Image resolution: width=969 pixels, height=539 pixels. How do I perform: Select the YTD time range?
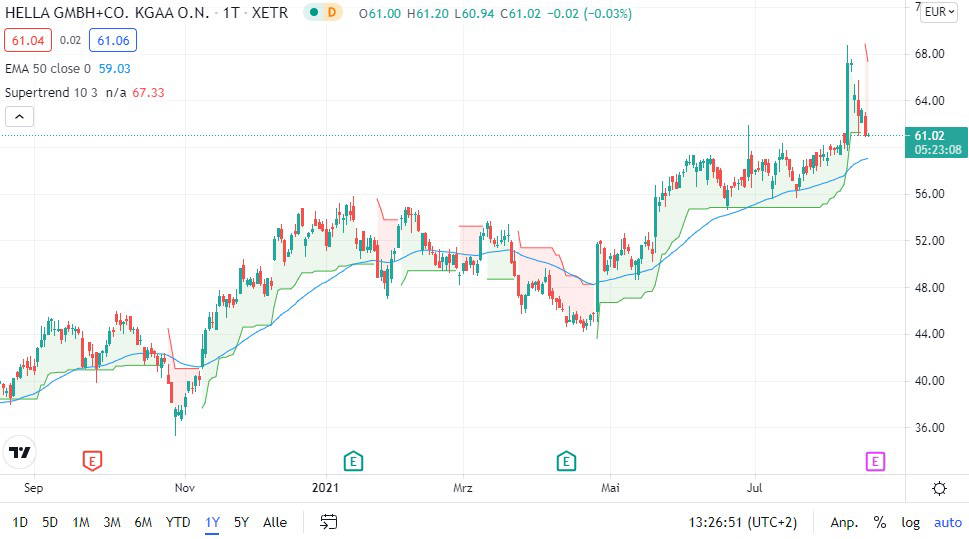pos(178,522)
